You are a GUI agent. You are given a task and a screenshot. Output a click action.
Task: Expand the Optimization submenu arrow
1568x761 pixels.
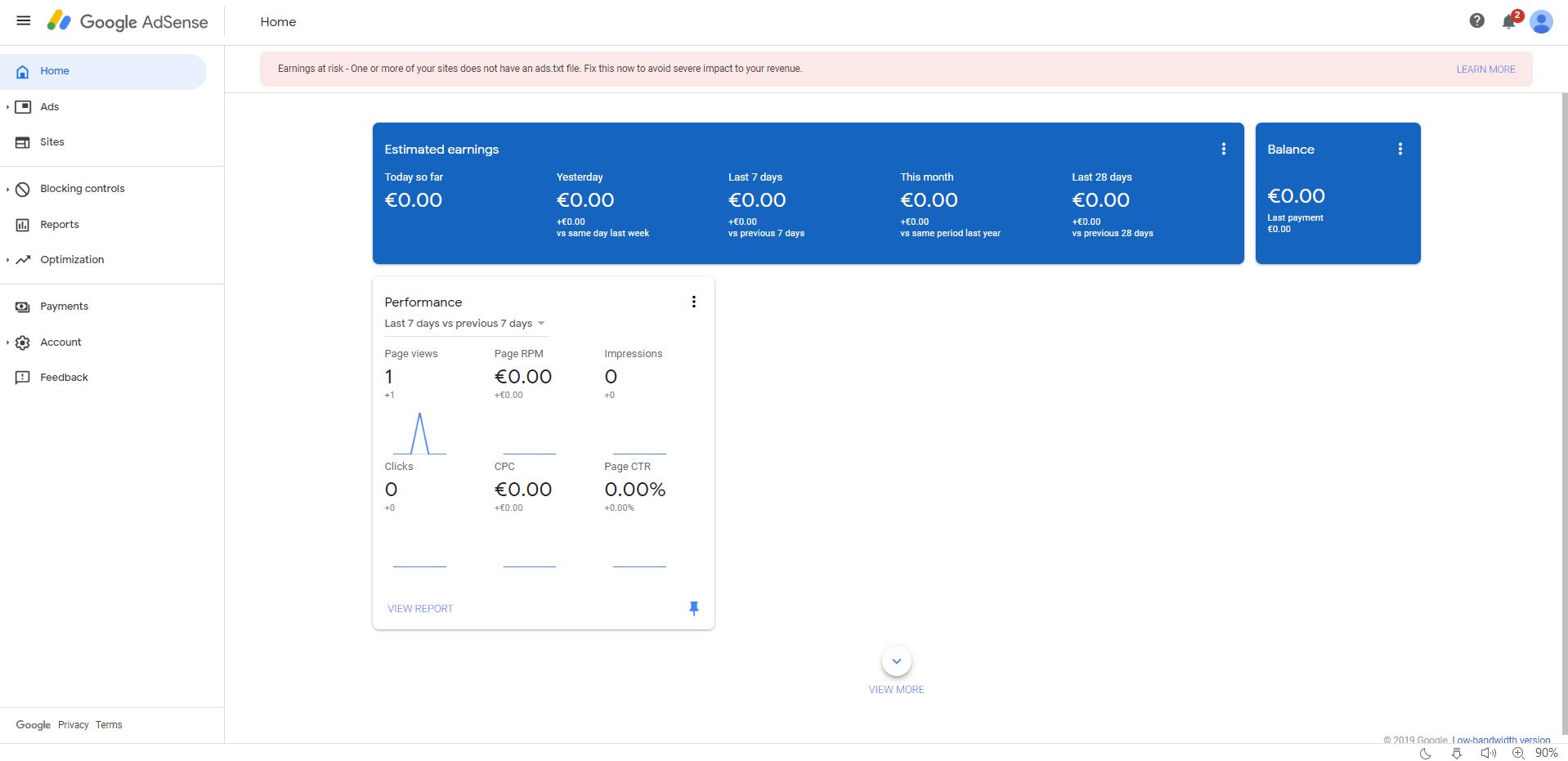pos(7,260)
